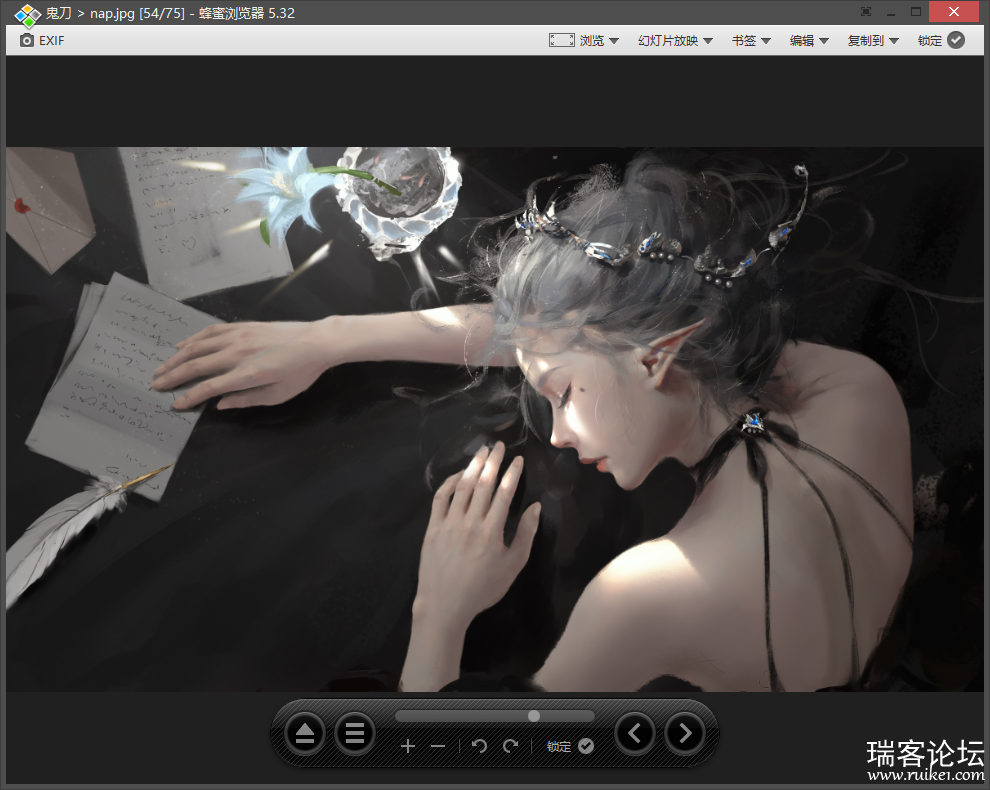Maximize the Honeyview window
990x790 pixels.
point(916,12)
